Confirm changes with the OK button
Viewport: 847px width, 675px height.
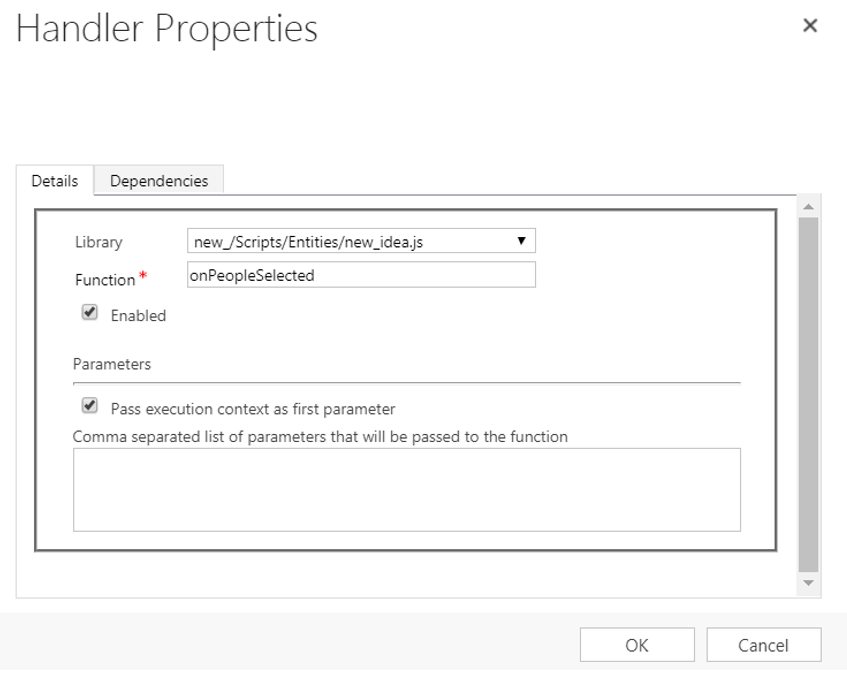[637, 644]
